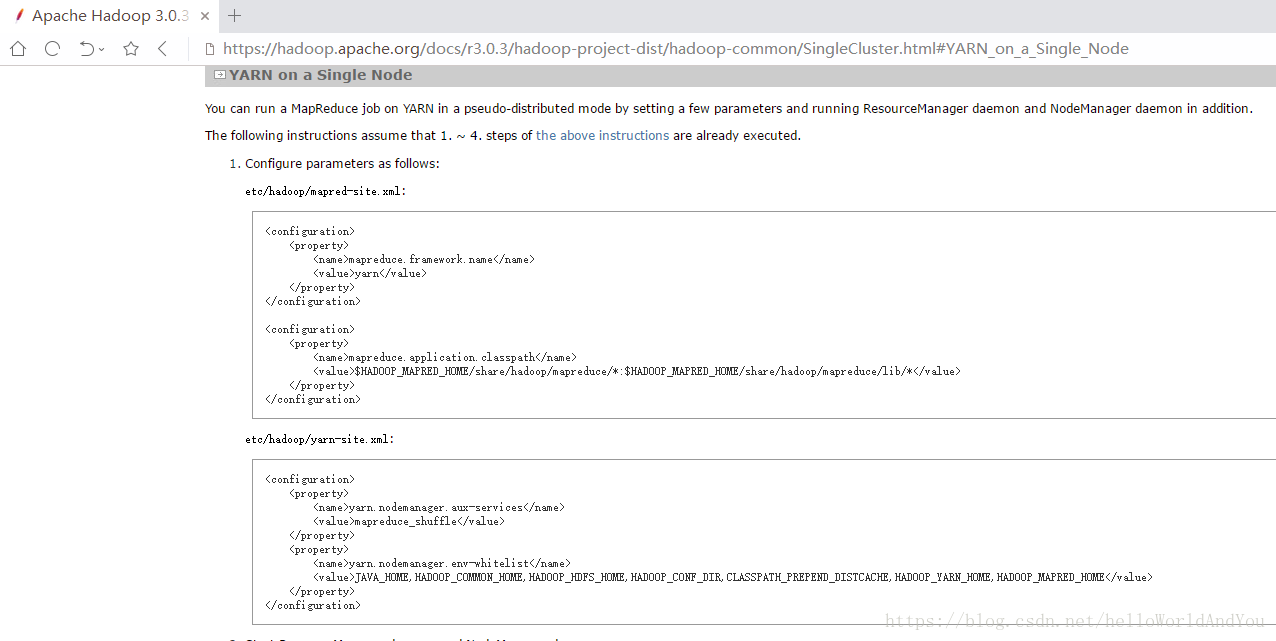Screen dimensions: 1276x641
Task: Click the mapreduce_shuffle value line
Action: point(409,521)
